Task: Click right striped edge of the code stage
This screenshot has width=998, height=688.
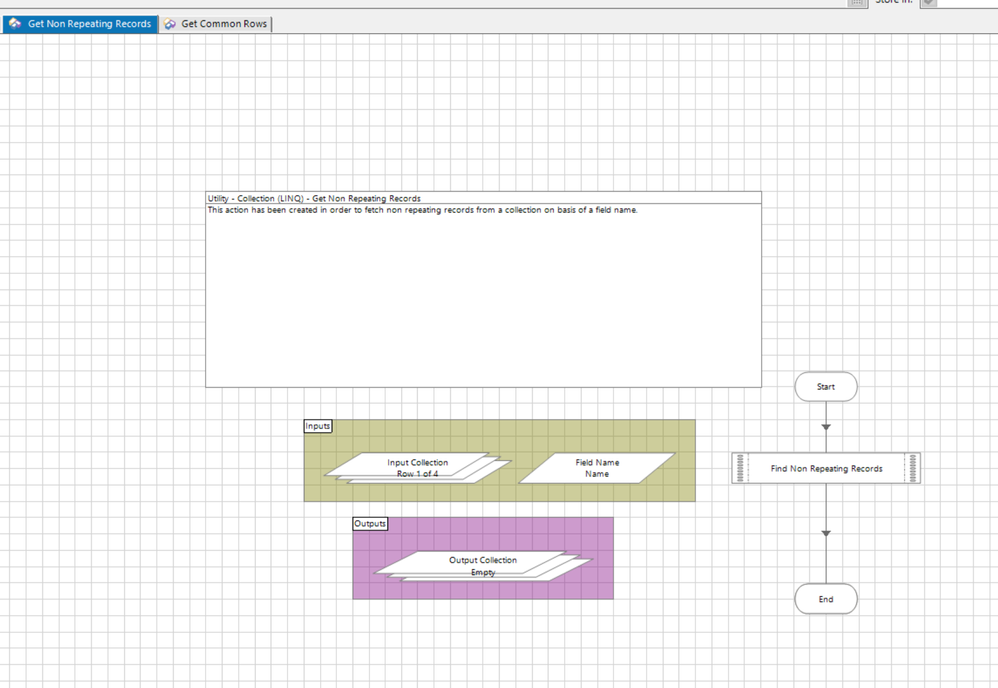Action: click(x=911, y=468)
